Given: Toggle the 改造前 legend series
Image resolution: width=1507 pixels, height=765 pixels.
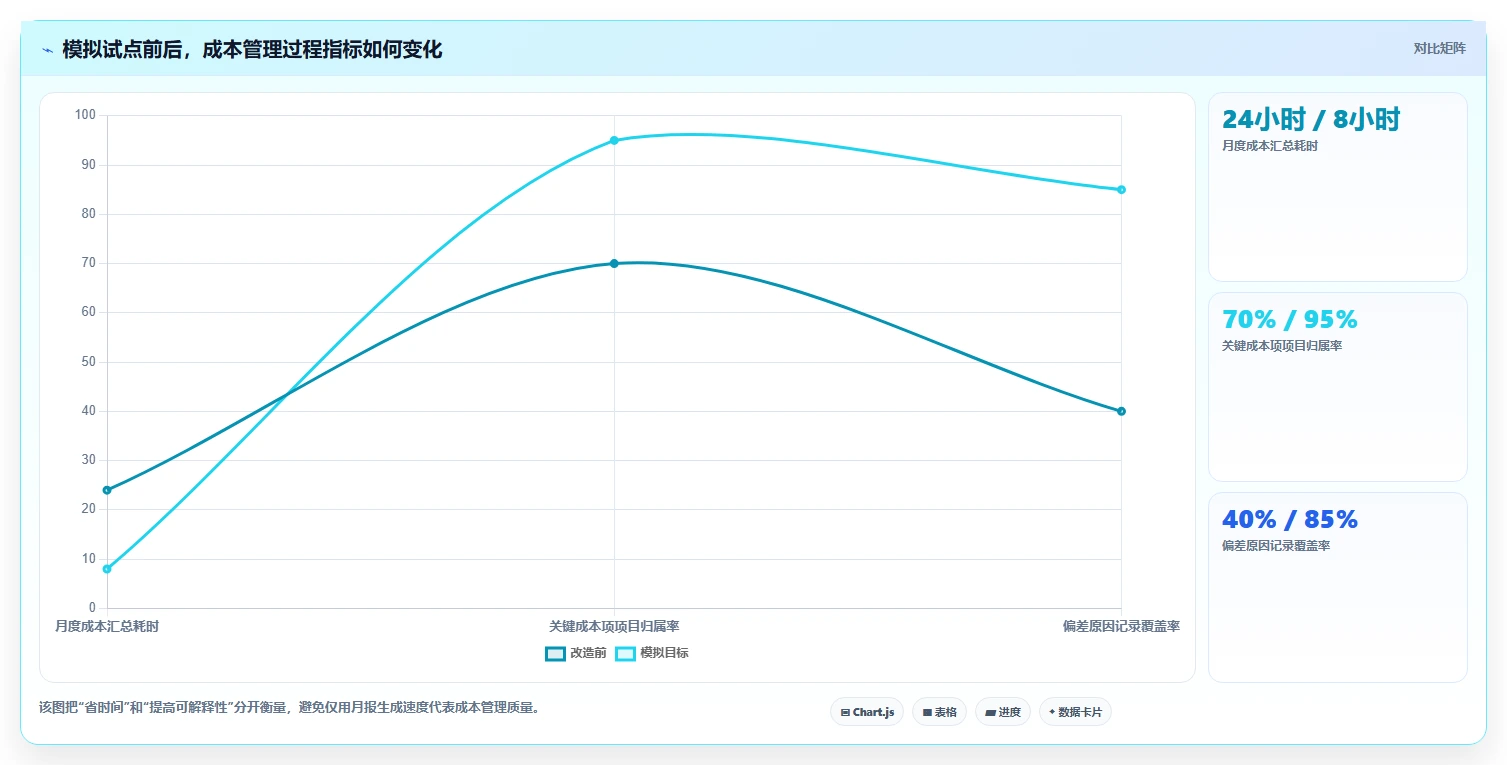Looking at the screenshot, I should tap(576, 653).
